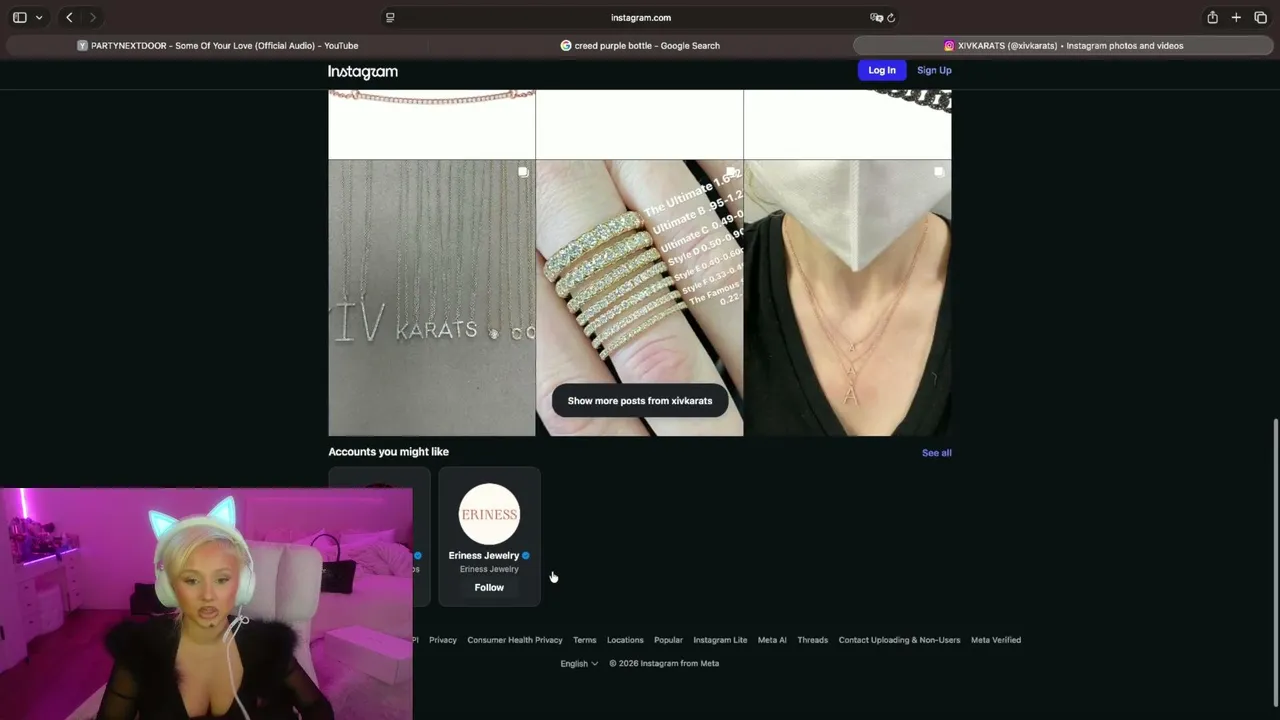Click the "© 2026 Instagram from Meta" text
Image resolution: width=1280 pixels, height=720 pixels.
pos(664,663)
